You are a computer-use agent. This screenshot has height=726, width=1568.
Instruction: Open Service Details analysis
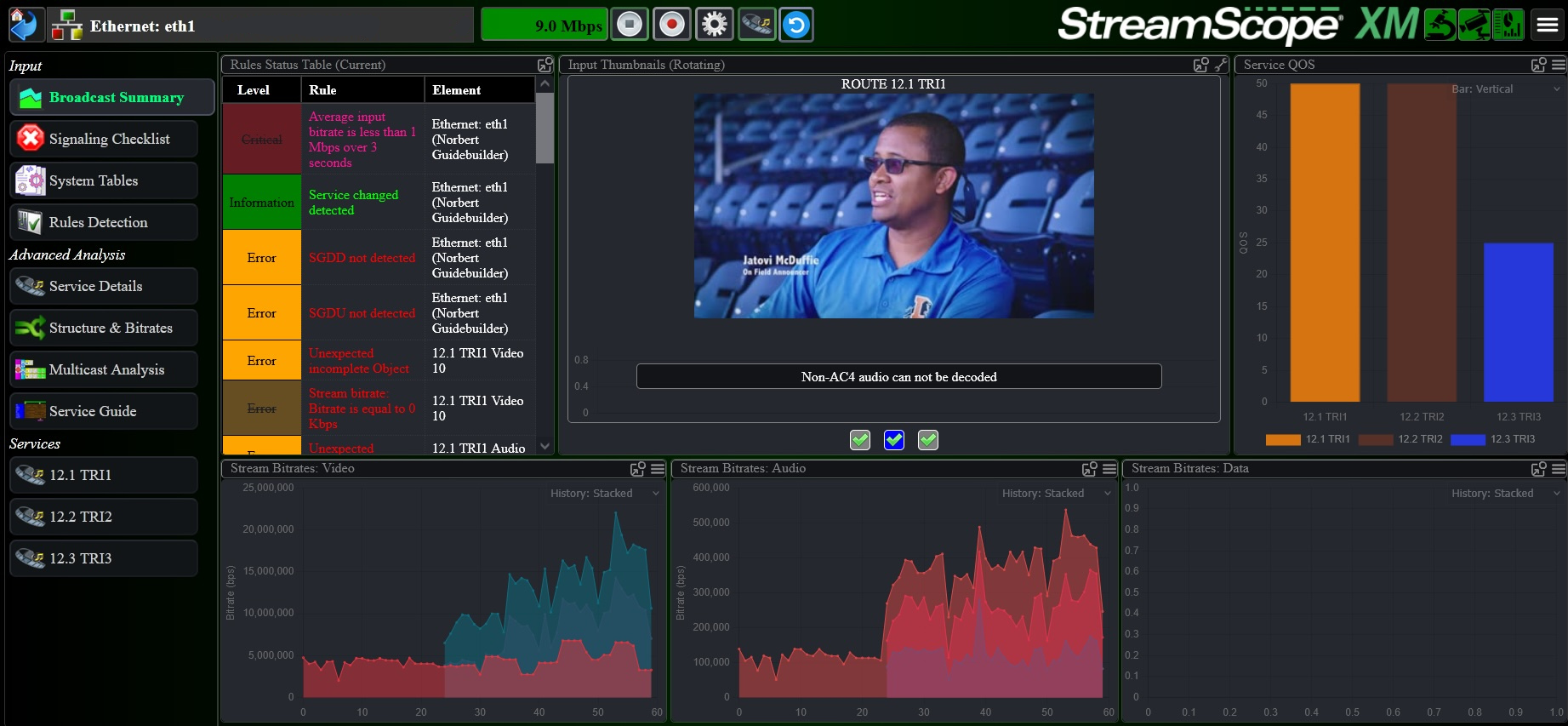tap(104, 286)
